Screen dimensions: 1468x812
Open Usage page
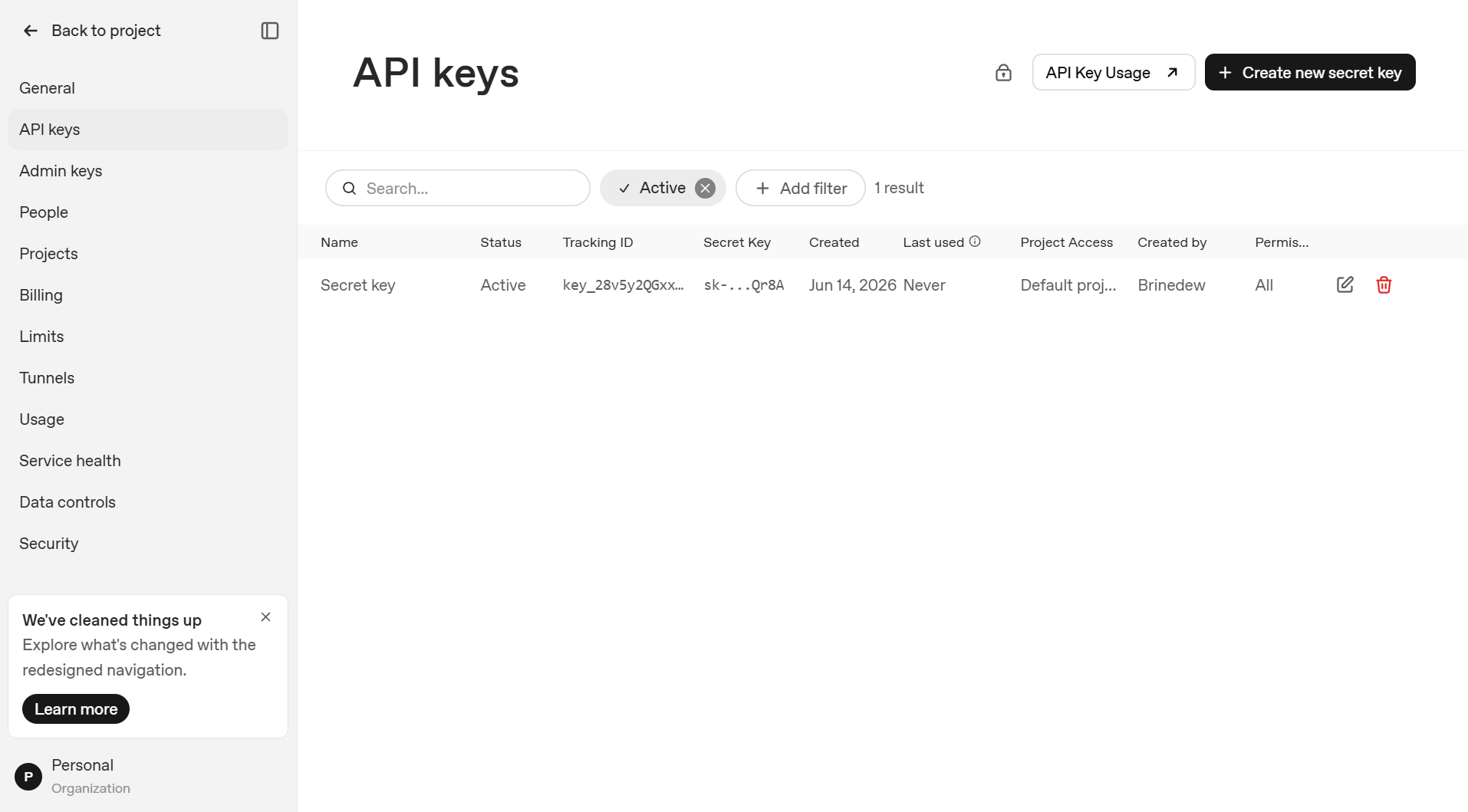[x=148, y=419]
